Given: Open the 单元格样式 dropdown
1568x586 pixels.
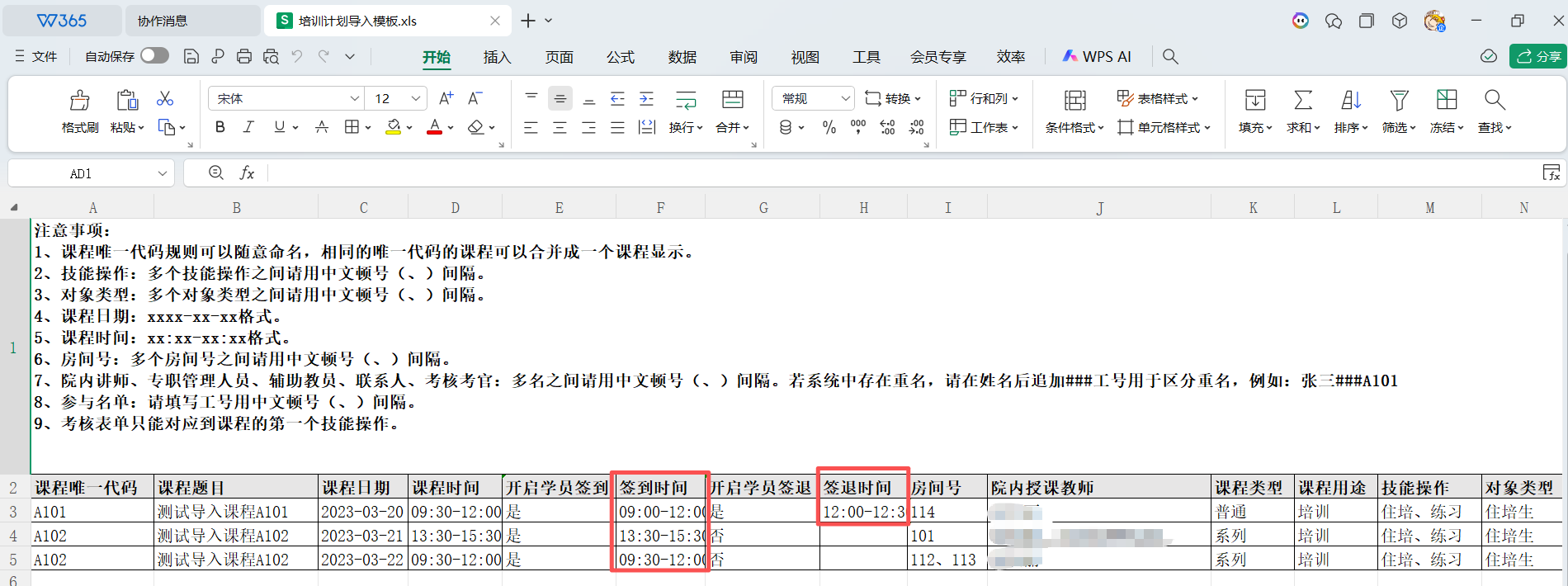Looking at the screenshot, I should click(1164, 127).
